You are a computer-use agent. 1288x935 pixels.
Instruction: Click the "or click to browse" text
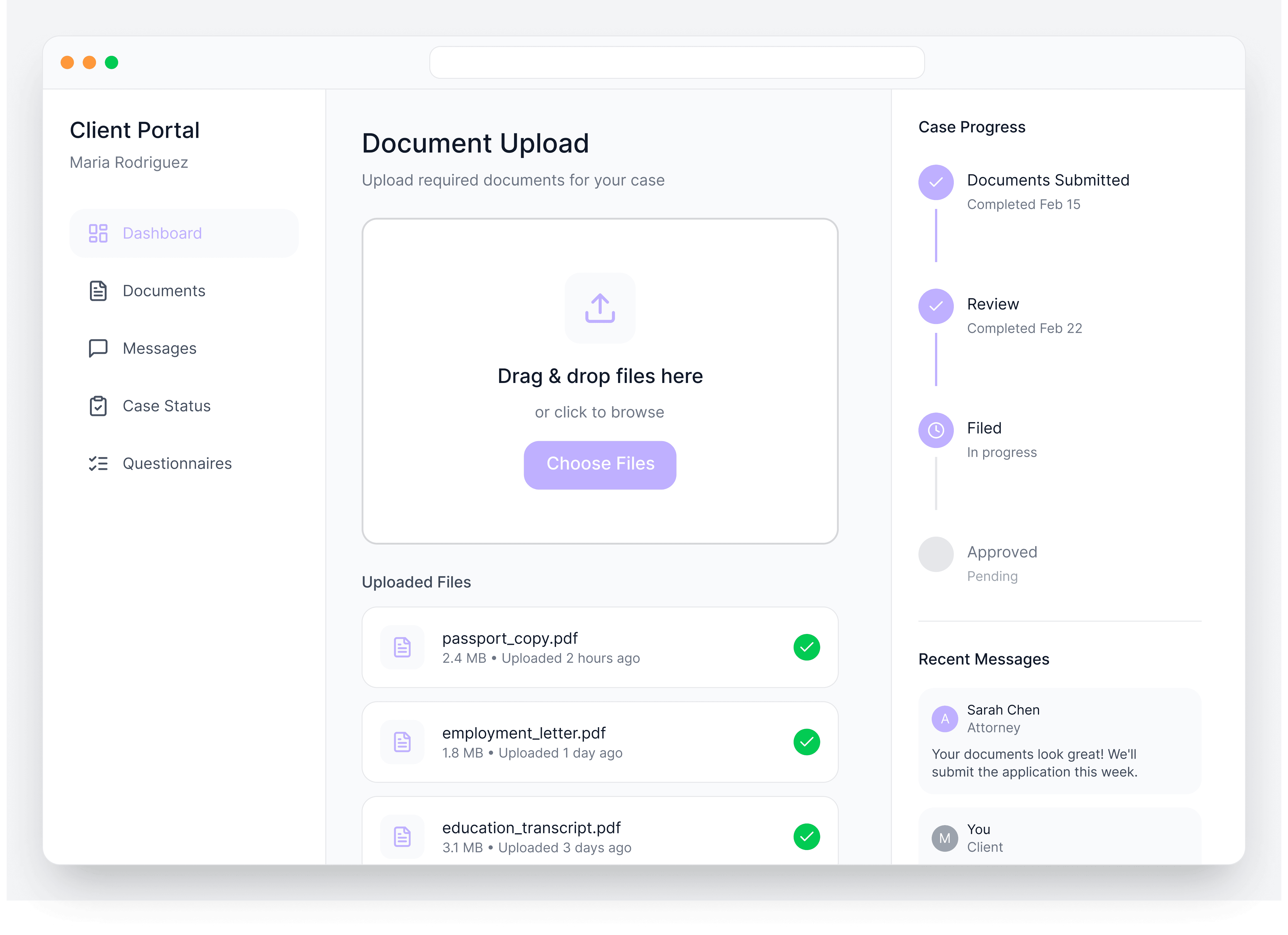[x=599, y=412]
